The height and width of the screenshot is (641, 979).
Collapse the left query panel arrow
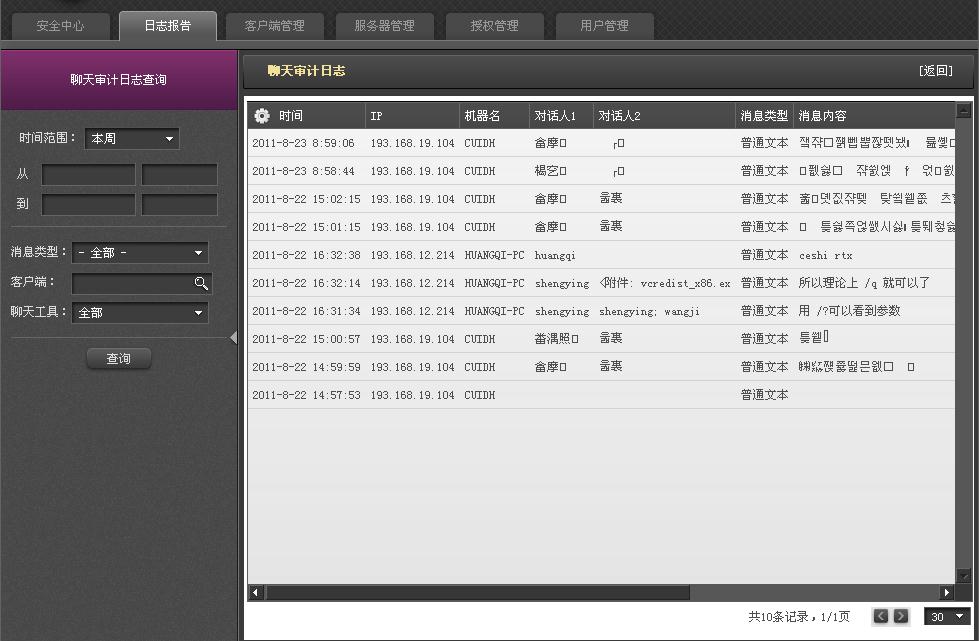[x=234, y=338]
